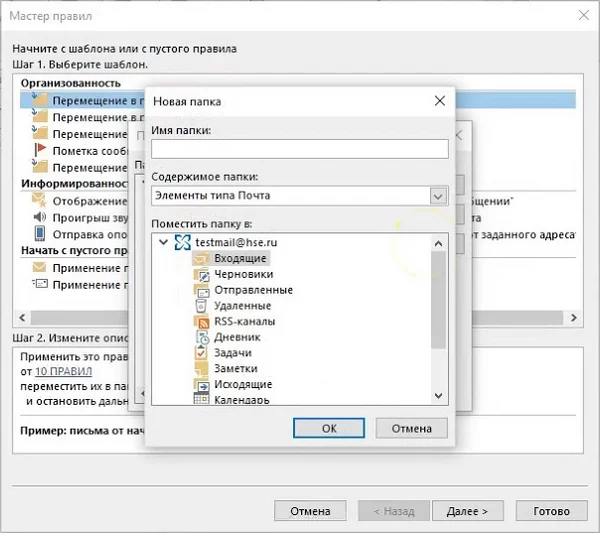Close the Новая папка dialog with X
The height and width of the screenshot is (533, 600).
tap(439, 101)
